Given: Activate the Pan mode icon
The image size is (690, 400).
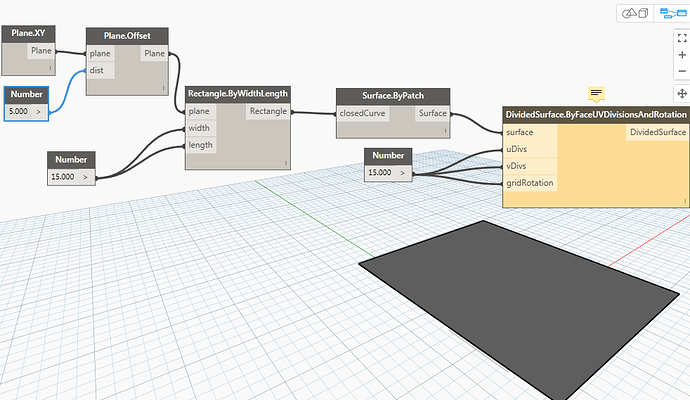Looking at the screenshot, I should point(680,93).
